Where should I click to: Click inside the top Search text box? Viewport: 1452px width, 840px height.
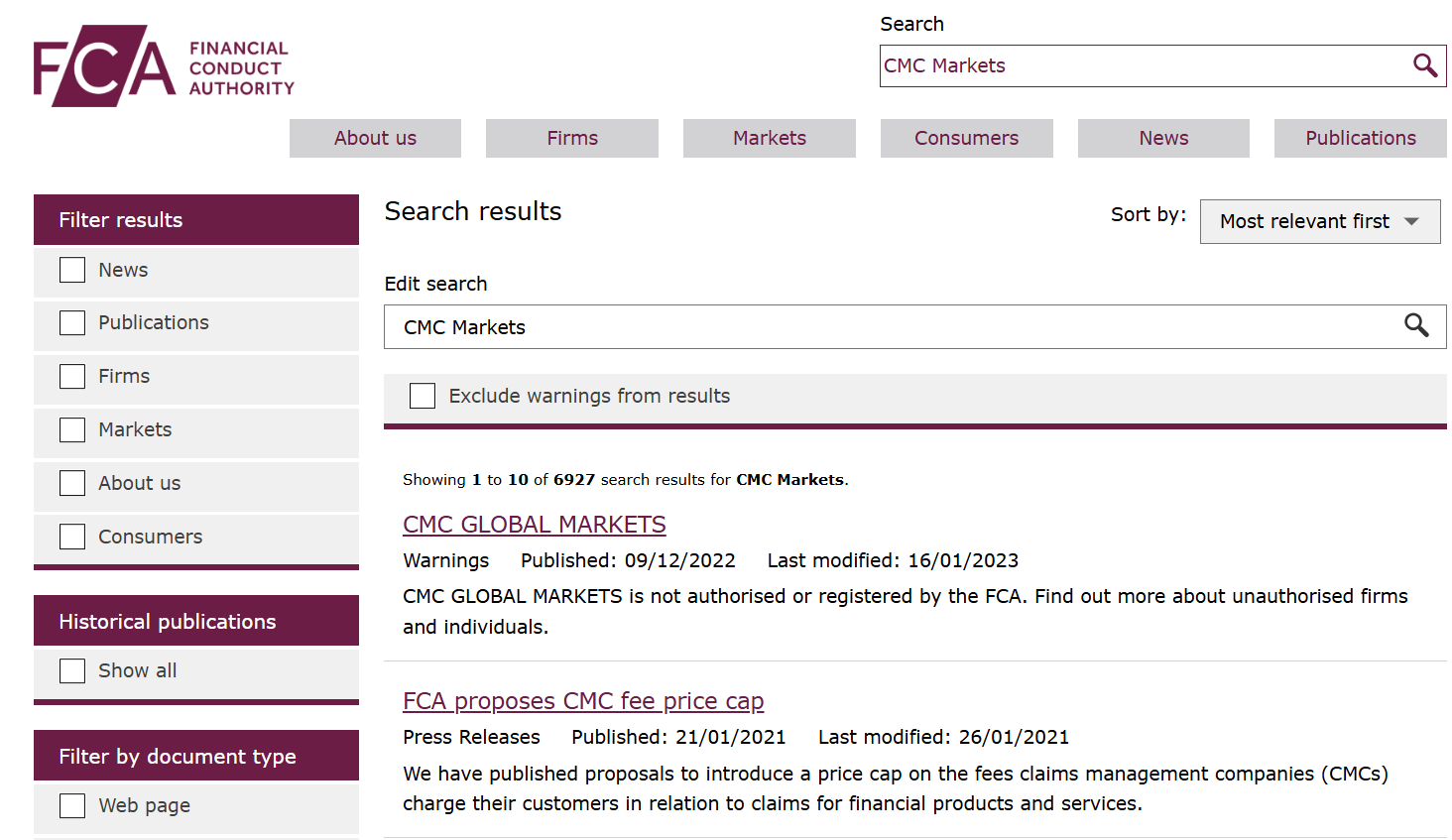[1141, 66]
